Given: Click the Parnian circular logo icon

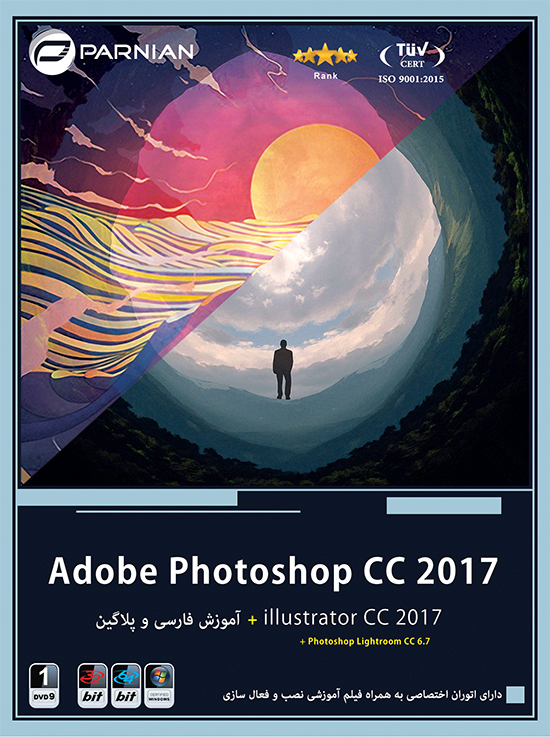Looking at the screenshot, I should [x=52, y=52].
